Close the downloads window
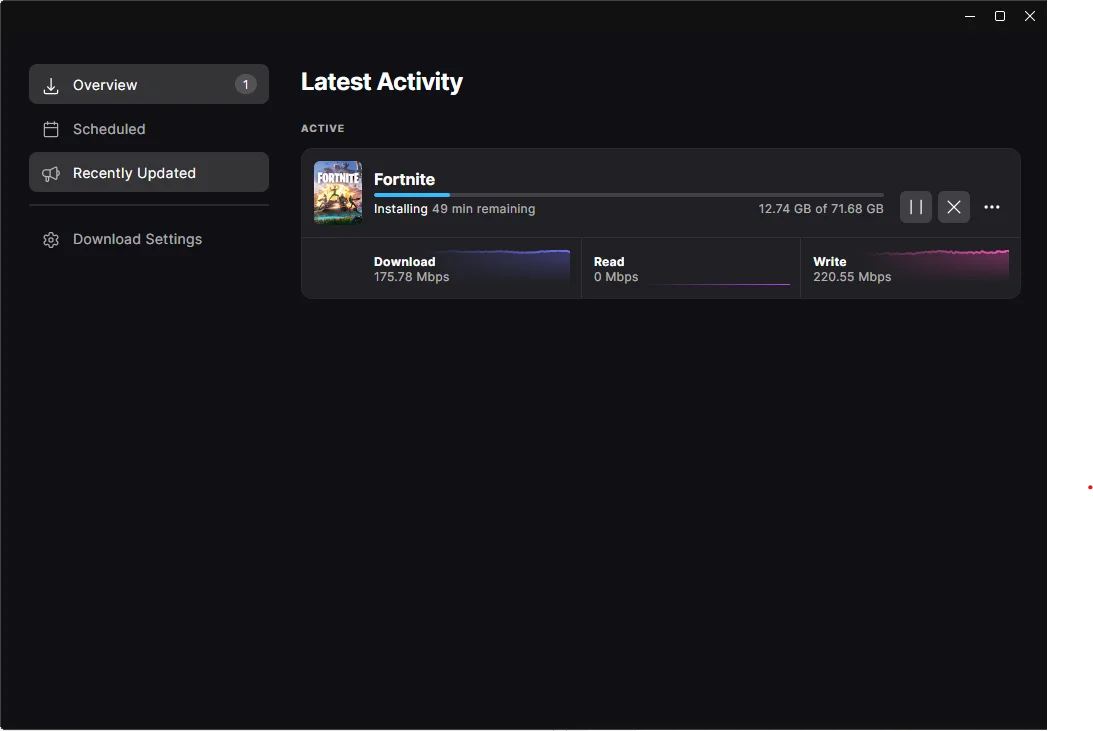The width and height of the screenshot is (1093, 731). click(1030, 16)
